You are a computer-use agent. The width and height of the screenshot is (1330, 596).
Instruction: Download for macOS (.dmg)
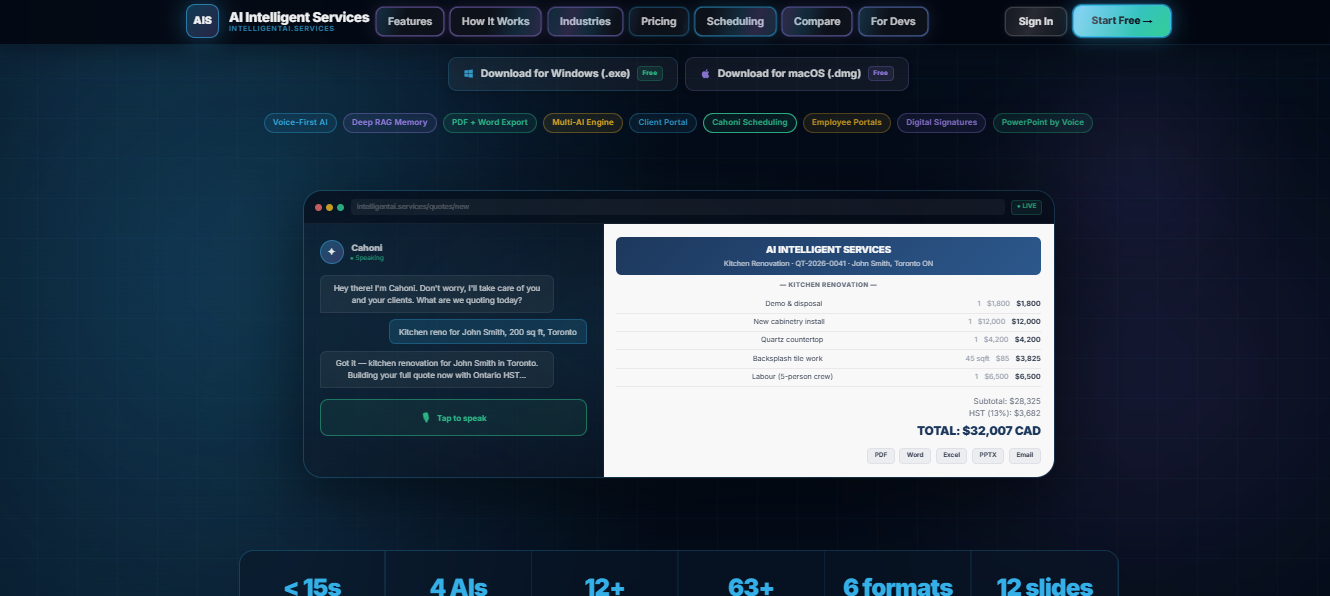[797, 74]
